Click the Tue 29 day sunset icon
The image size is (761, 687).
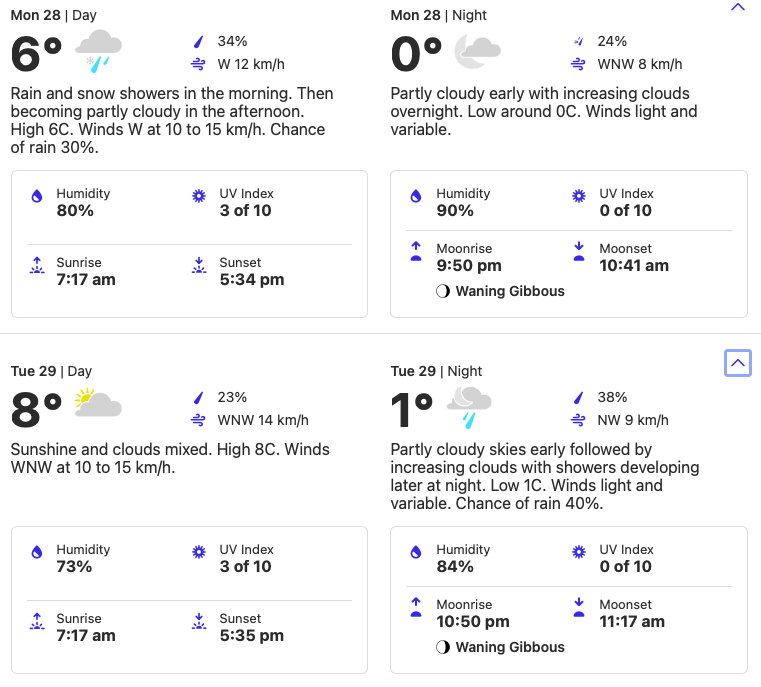click(199, 622)
